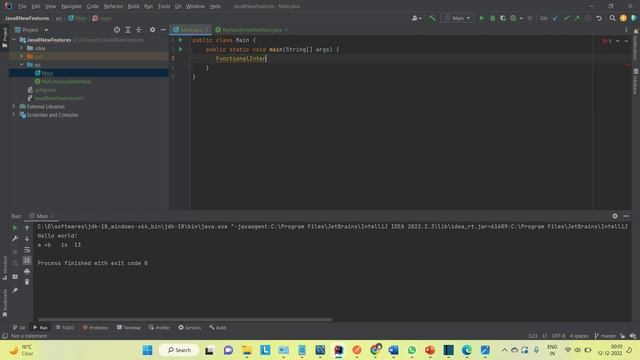Expand External Libraries node
Viewport: 640px width, 360px height.
click(x=14, y=107)
